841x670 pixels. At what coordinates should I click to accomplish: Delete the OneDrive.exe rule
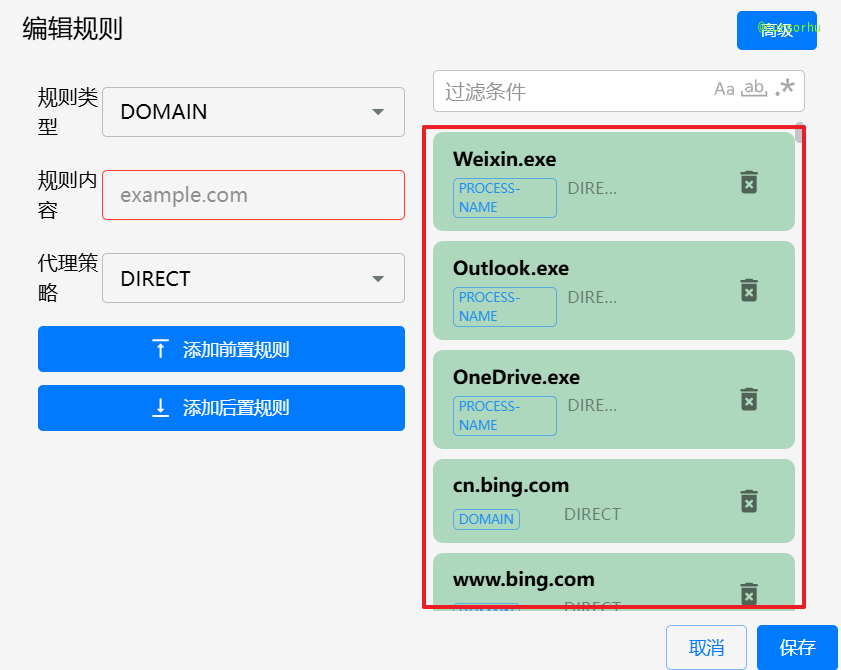click(749, 399)
